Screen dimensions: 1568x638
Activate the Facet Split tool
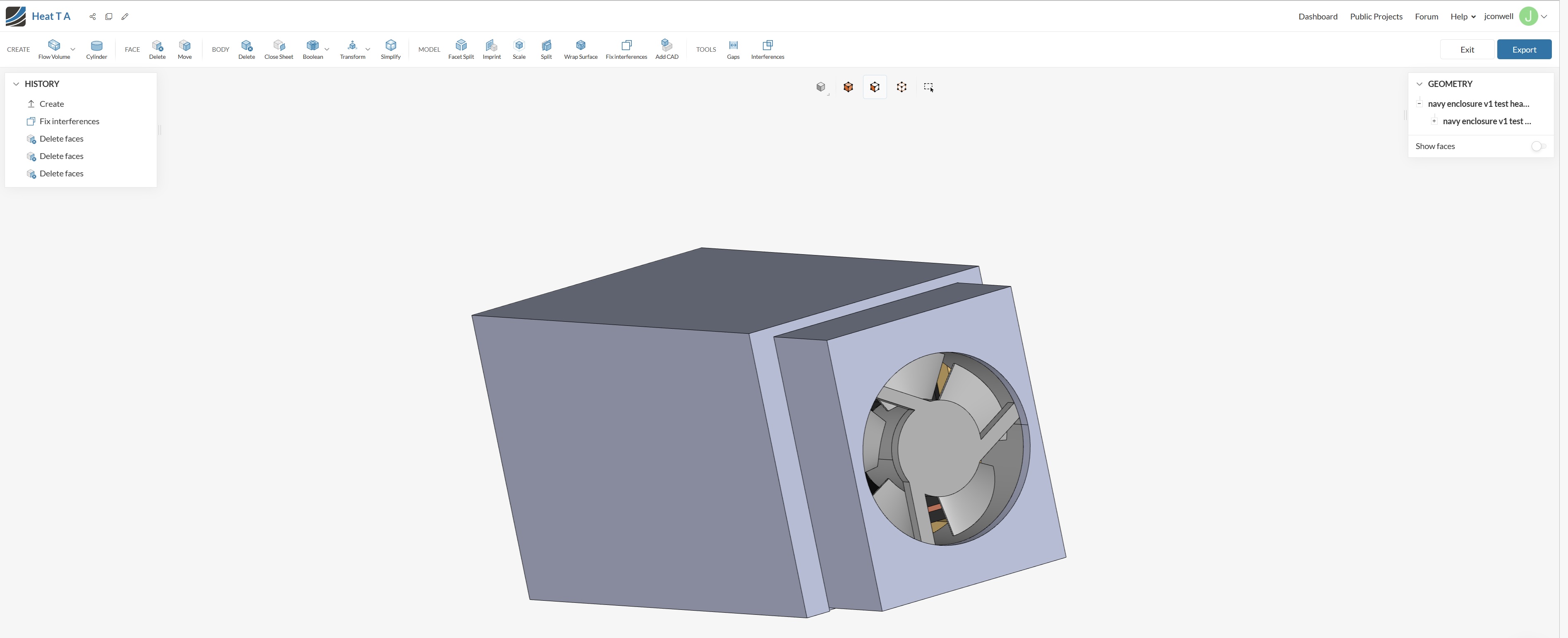pyautogui.click(x=461, y=49)
